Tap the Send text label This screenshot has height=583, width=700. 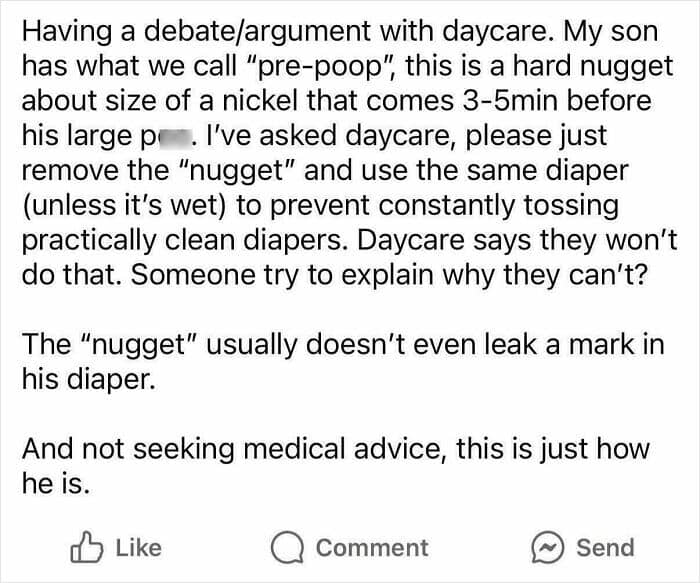click(606, 548)
